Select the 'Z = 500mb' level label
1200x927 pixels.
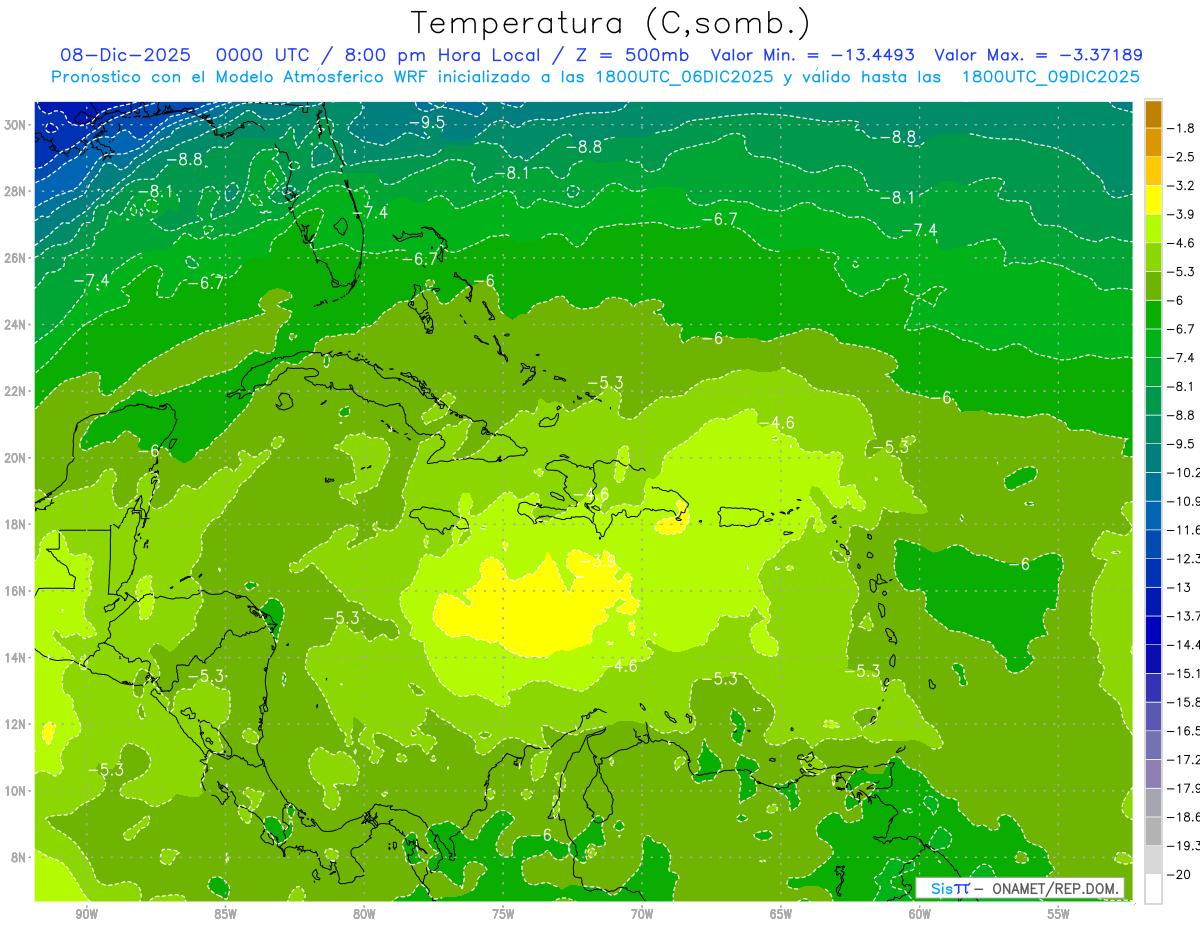click(x=629, y=55)
